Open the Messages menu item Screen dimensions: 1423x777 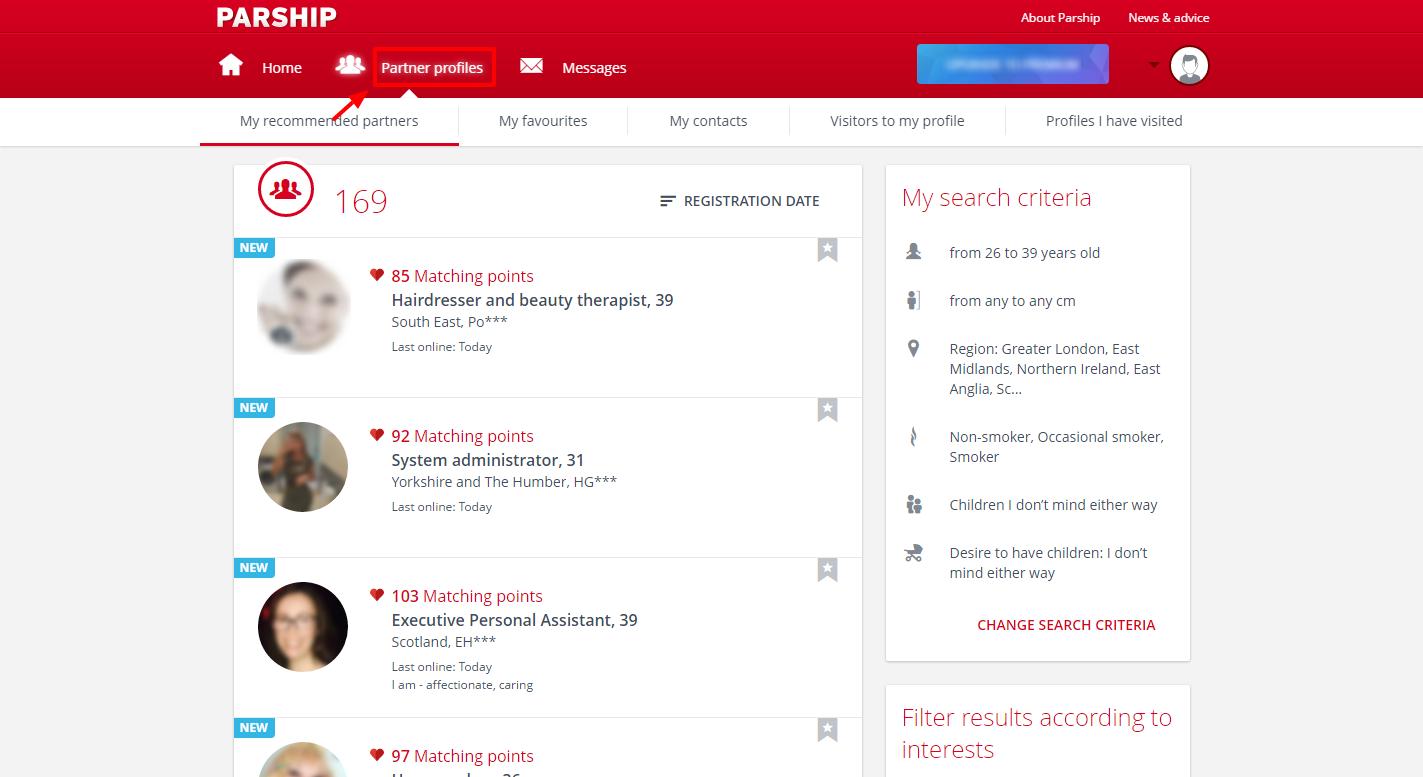pyautogui.click(x=594, y=68)
